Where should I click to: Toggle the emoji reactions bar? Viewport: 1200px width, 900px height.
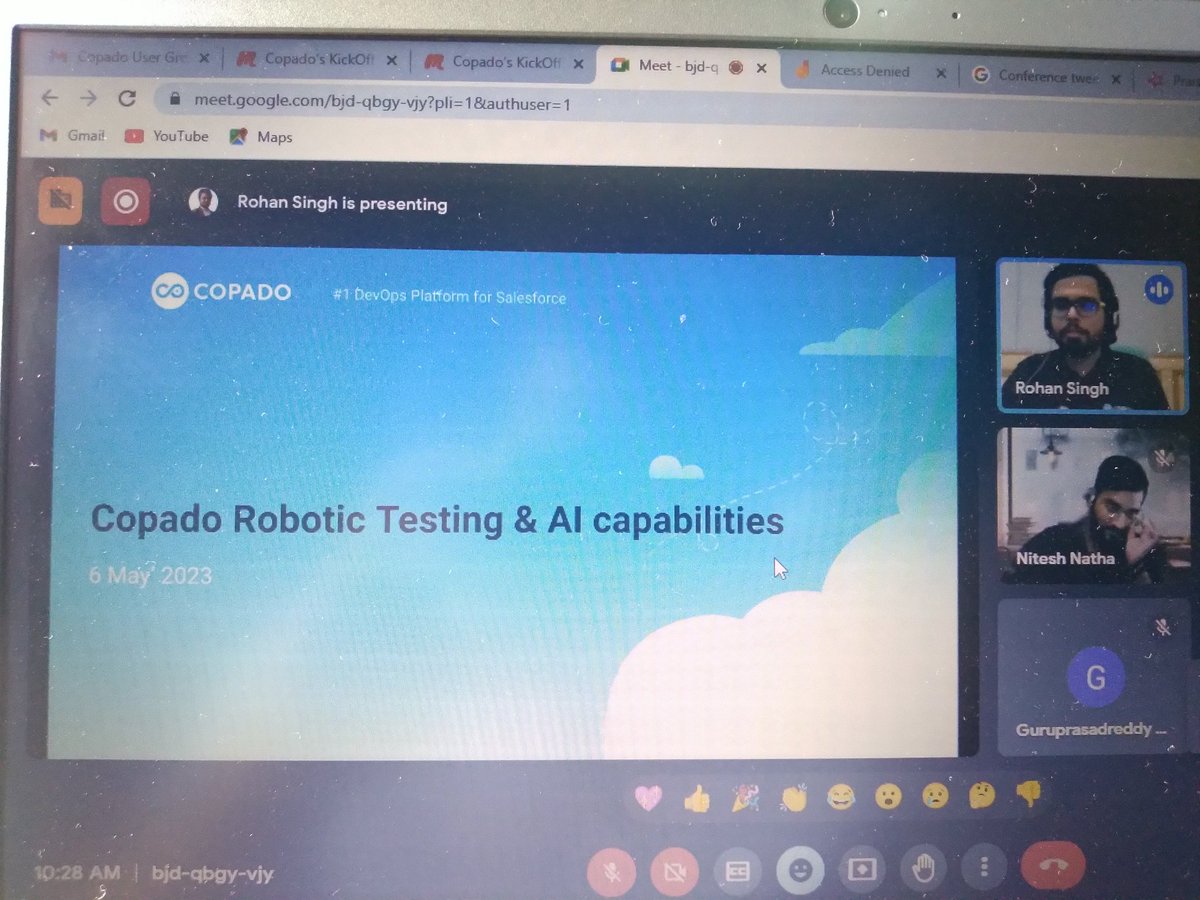click(x=799, y=871)
